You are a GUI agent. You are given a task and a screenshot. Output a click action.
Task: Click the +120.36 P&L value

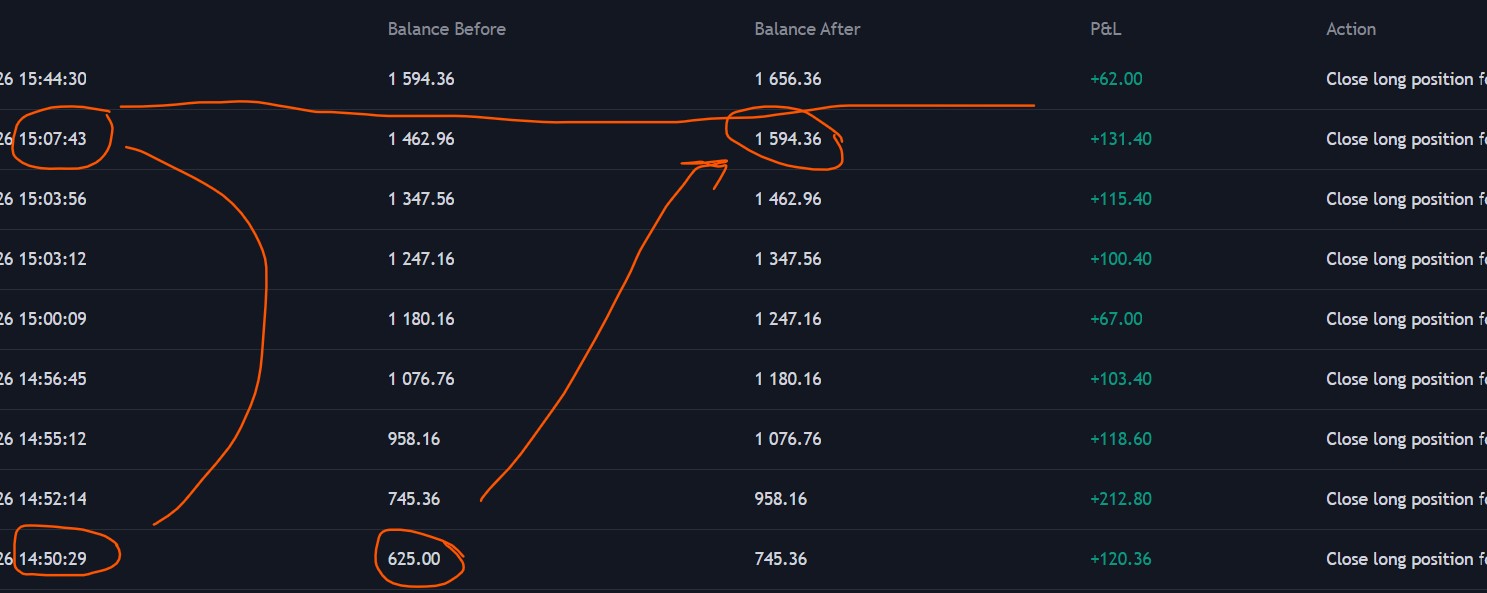click(x=1120, y=559)
